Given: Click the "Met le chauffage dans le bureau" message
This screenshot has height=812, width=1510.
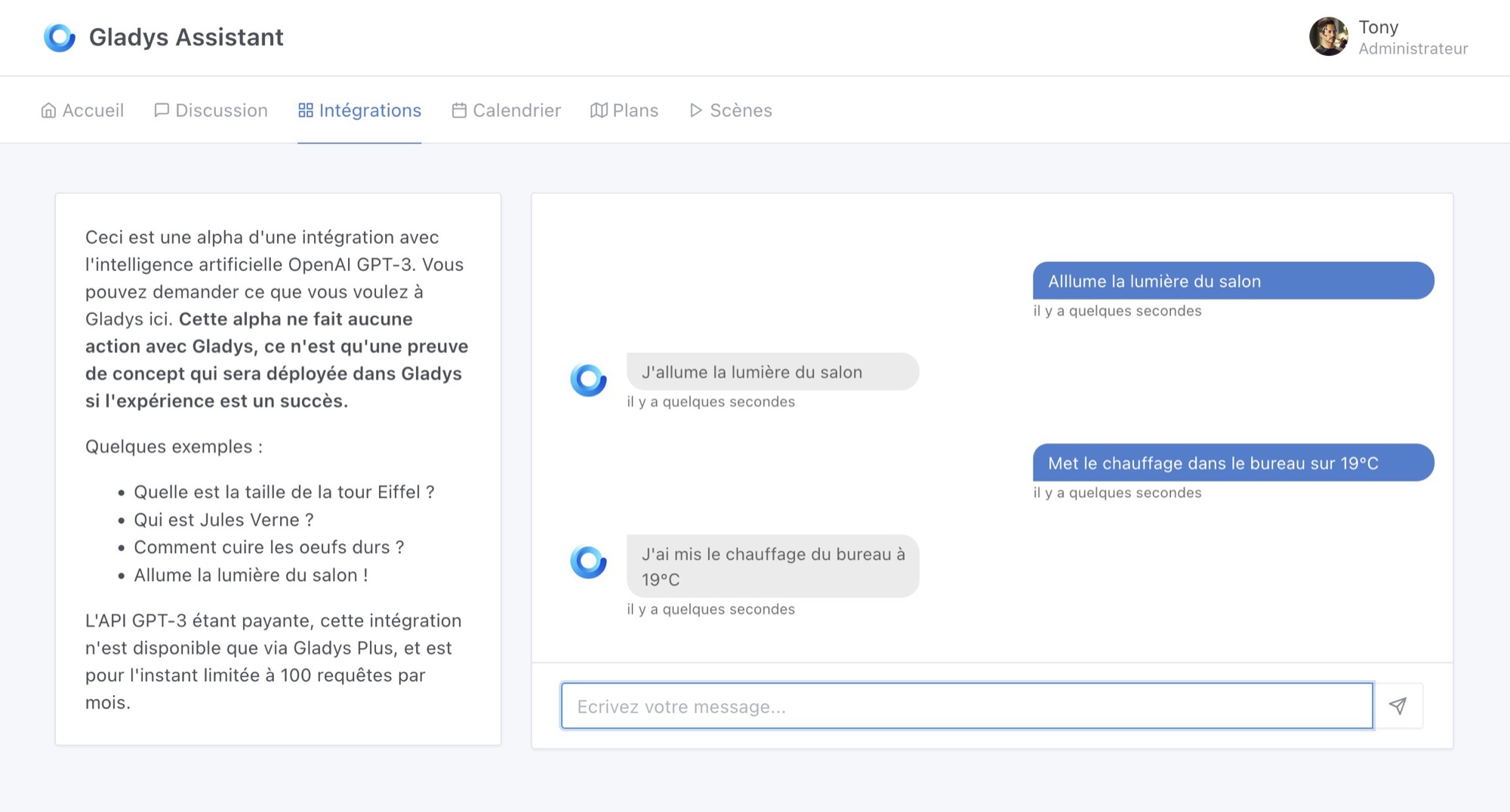Looking at the screenshot, I should [1233, 463].
